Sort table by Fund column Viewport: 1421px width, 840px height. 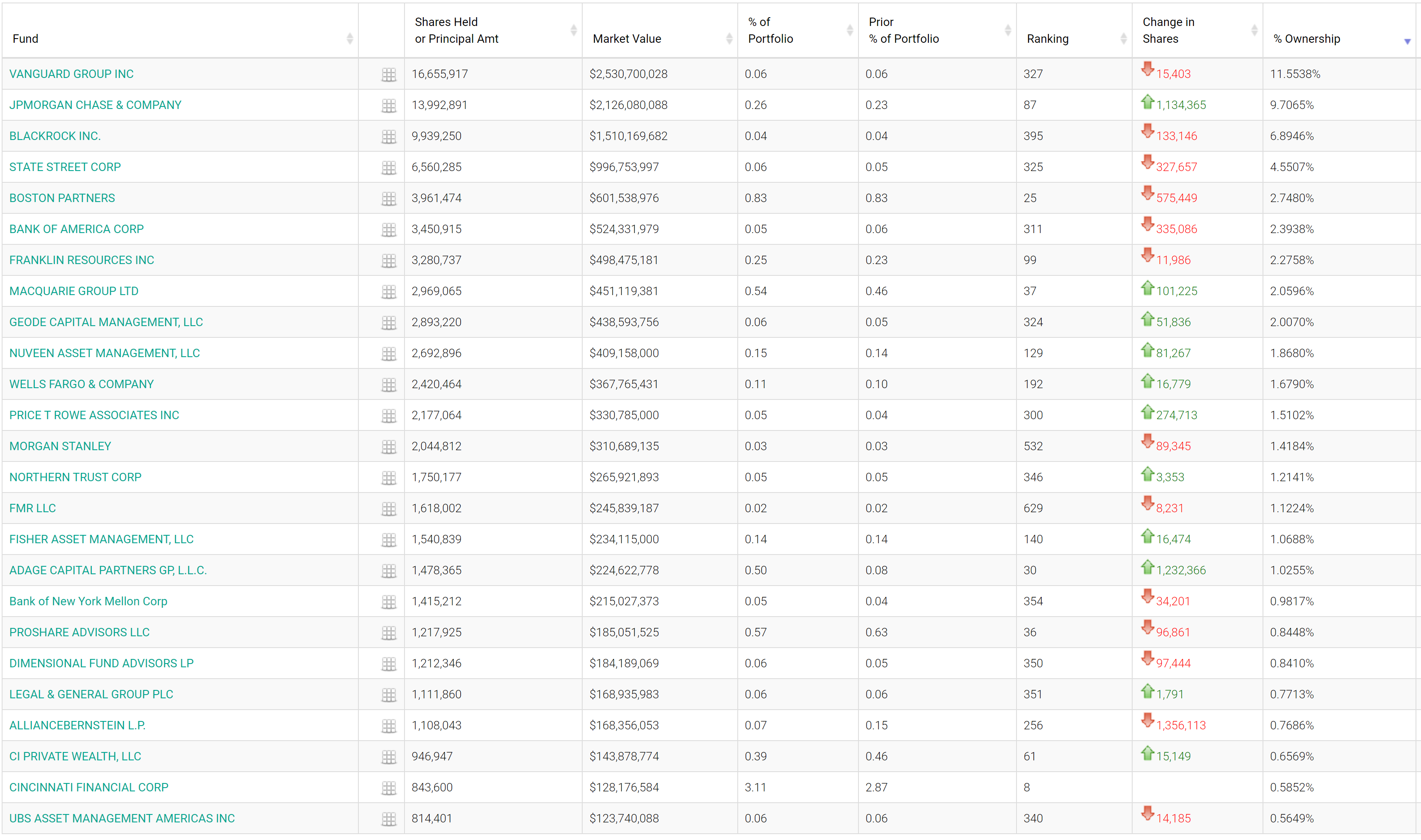pyautogui.click(x=180, y=31)
